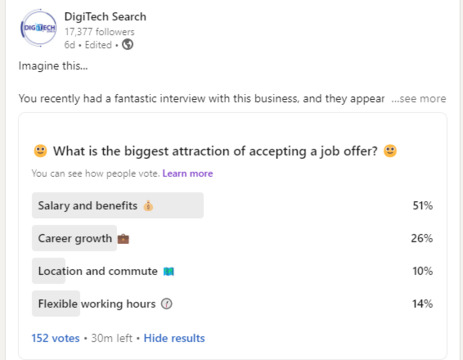The width and height of the screenshot is (463, 360).
Task: Open the 152 votes list
Action: coord(56,338)
